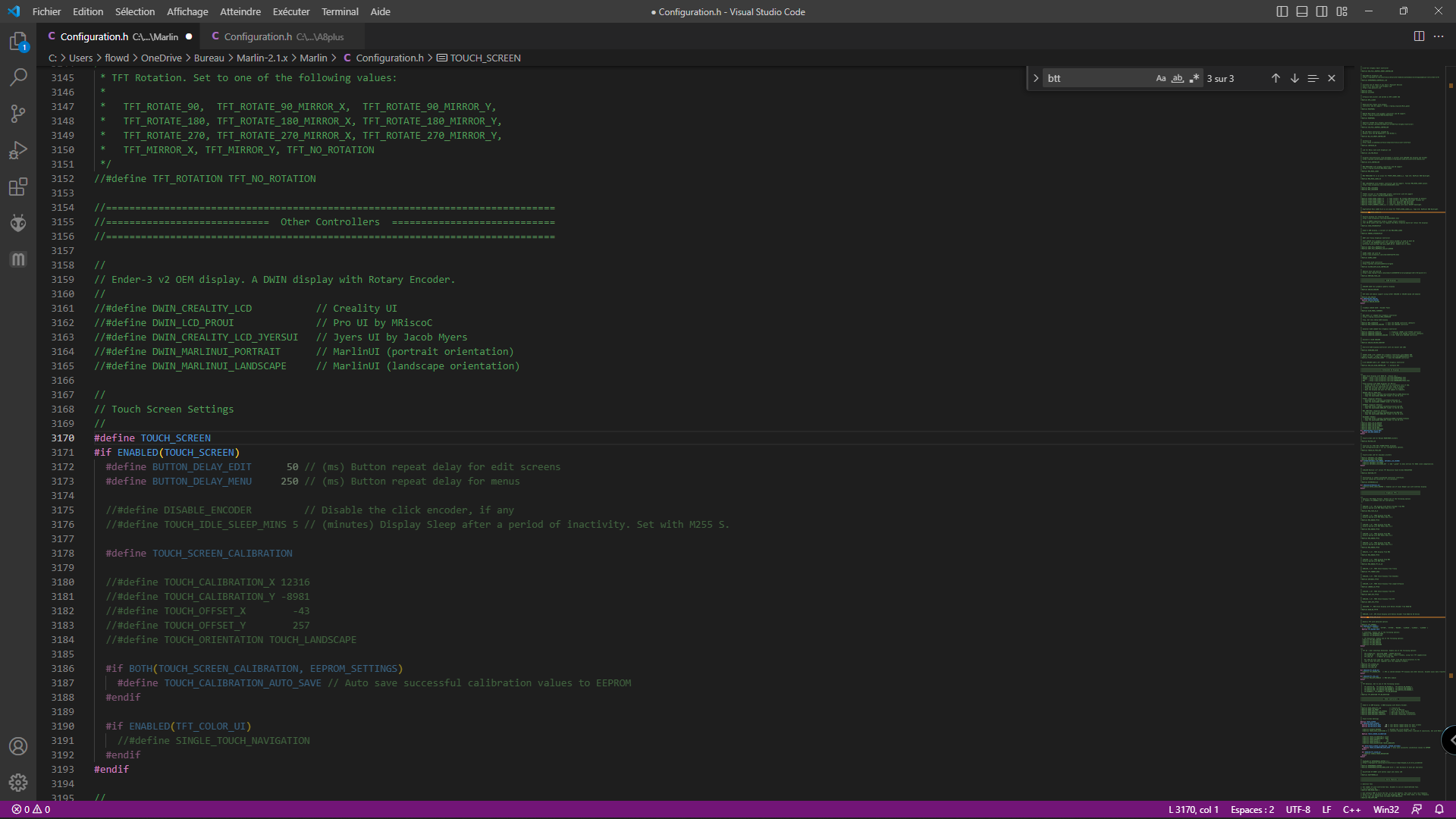
Task: Open the Auto Build Marlin icon
Action: (18, 259)
